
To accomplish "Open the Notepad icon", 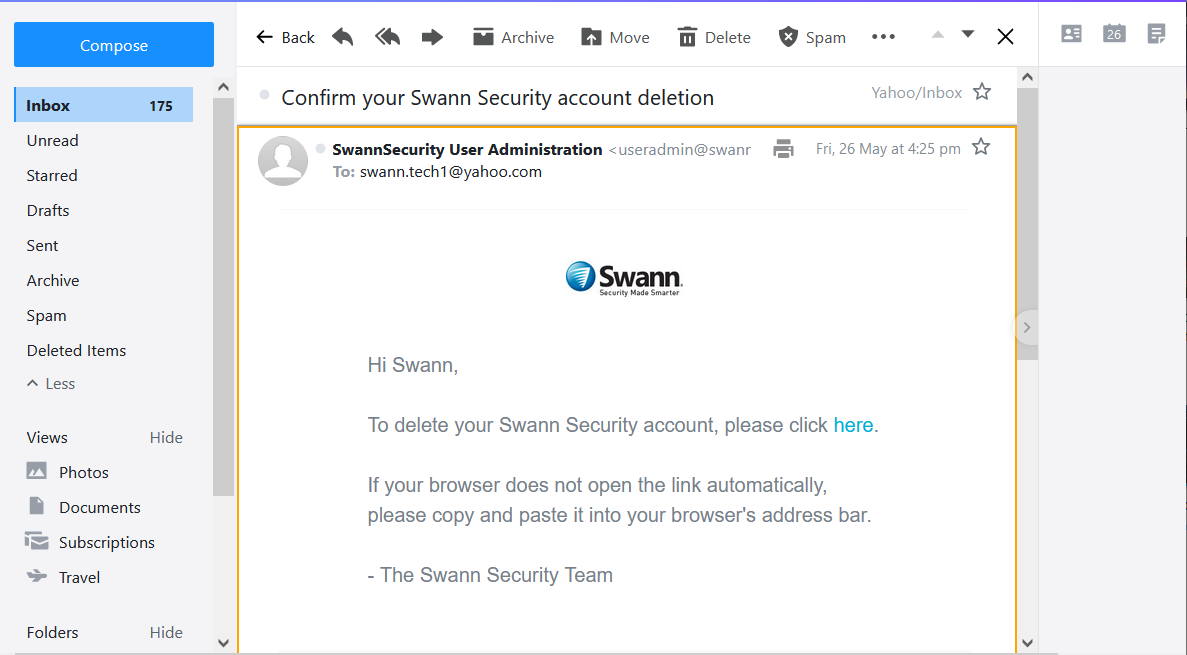I will pos(1156,34).
